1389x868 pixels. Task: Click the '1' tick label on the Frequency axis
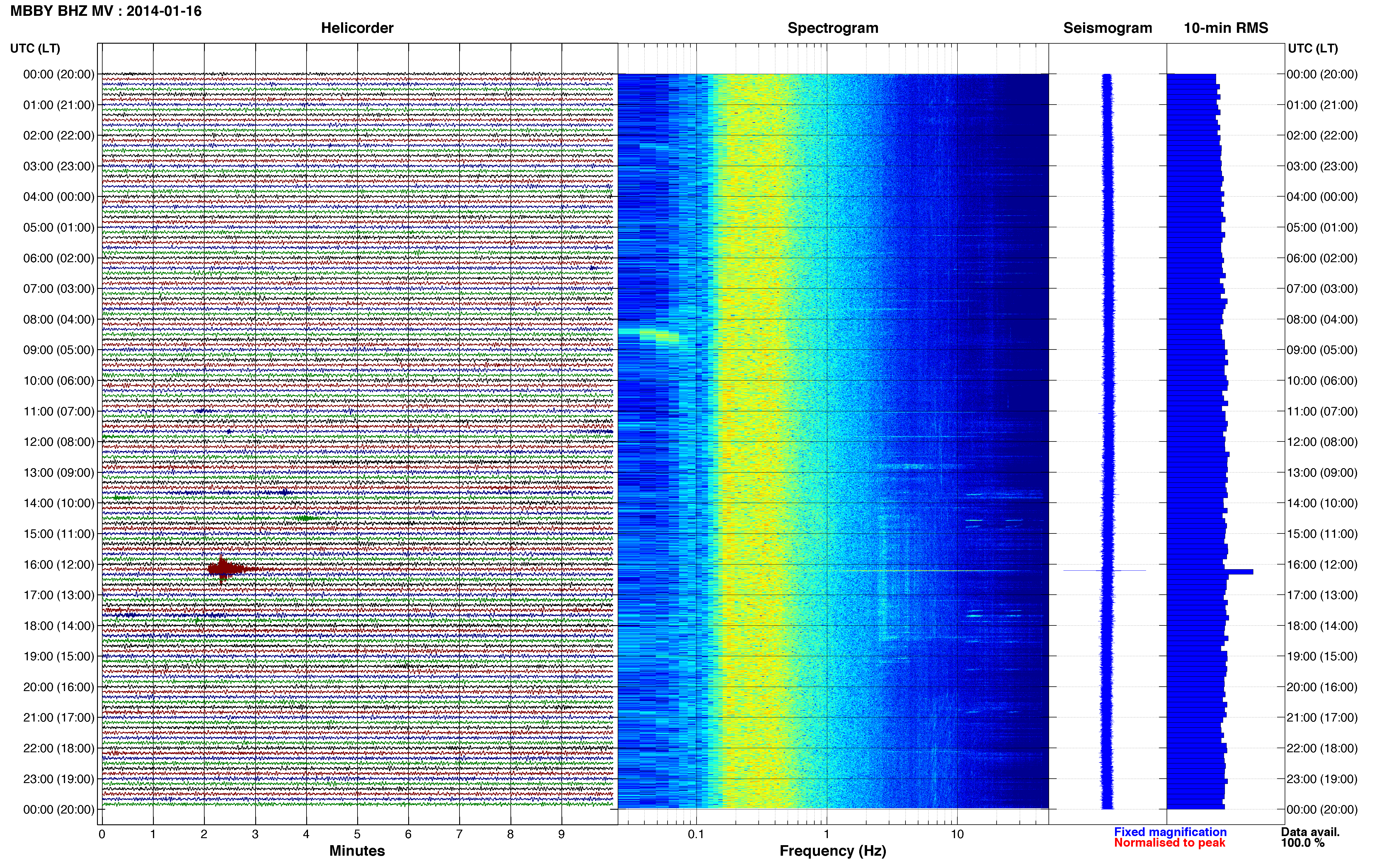(x=827, y=835)
